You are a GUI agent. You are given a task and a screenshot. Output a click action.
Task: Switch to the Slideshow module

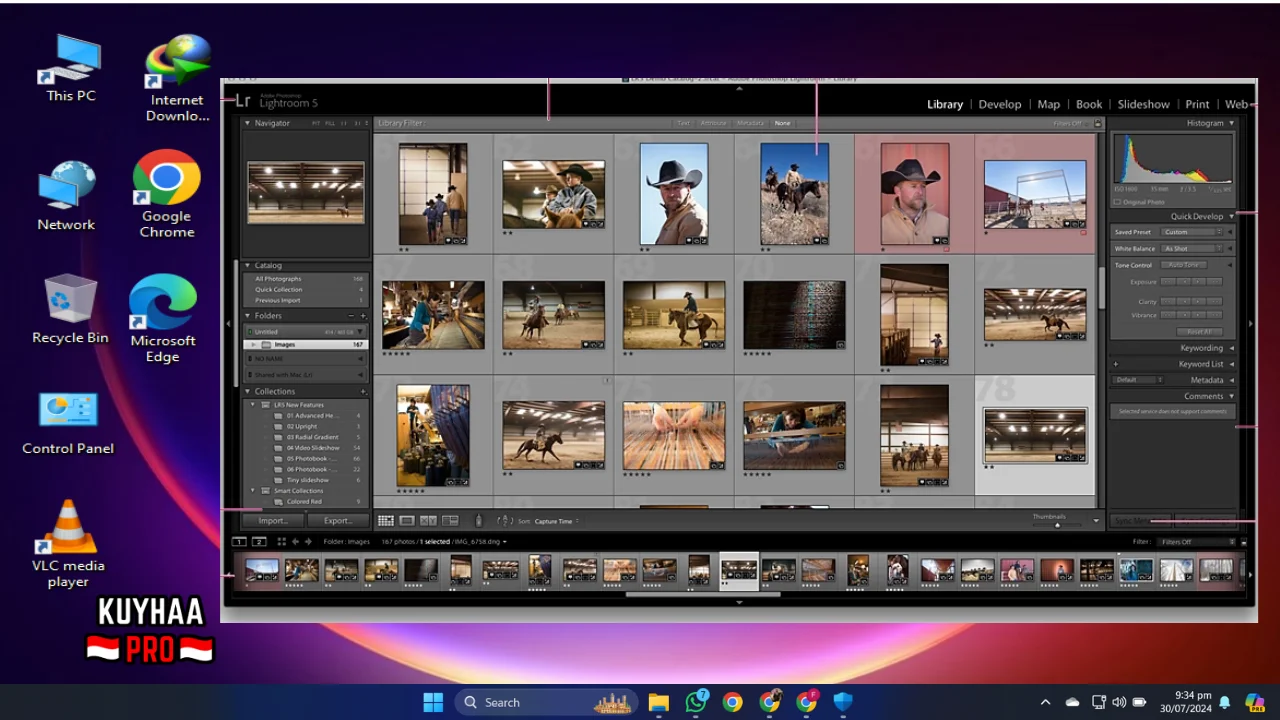click(x=1144, y=104)
